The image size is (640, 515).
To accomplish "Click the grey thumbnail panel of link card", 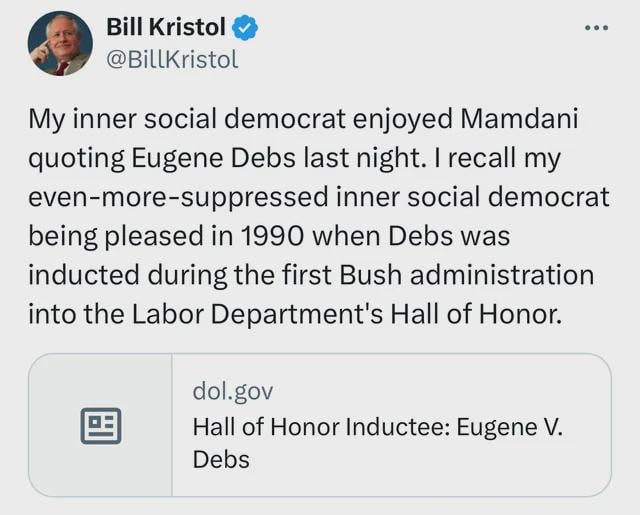I will point(100,425).
